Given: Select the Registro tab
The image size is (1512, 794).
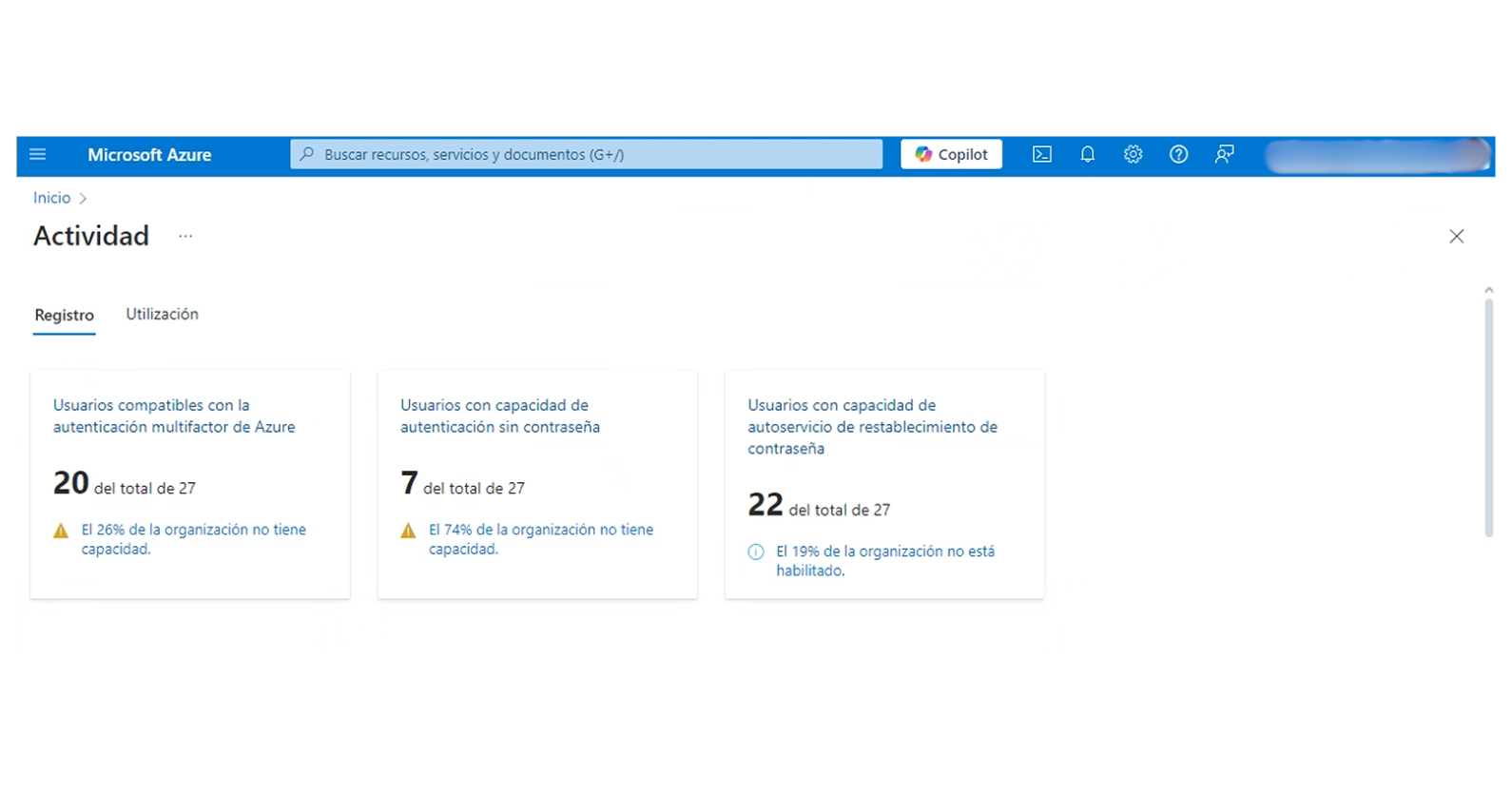Looking at the screenshot, I should (65, 315).
